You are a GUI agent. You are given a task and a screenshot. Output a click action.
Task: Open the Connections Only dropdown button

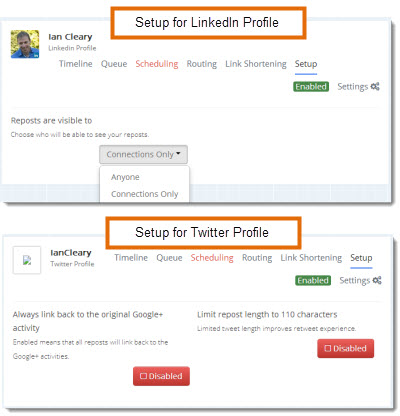(143, 154)
